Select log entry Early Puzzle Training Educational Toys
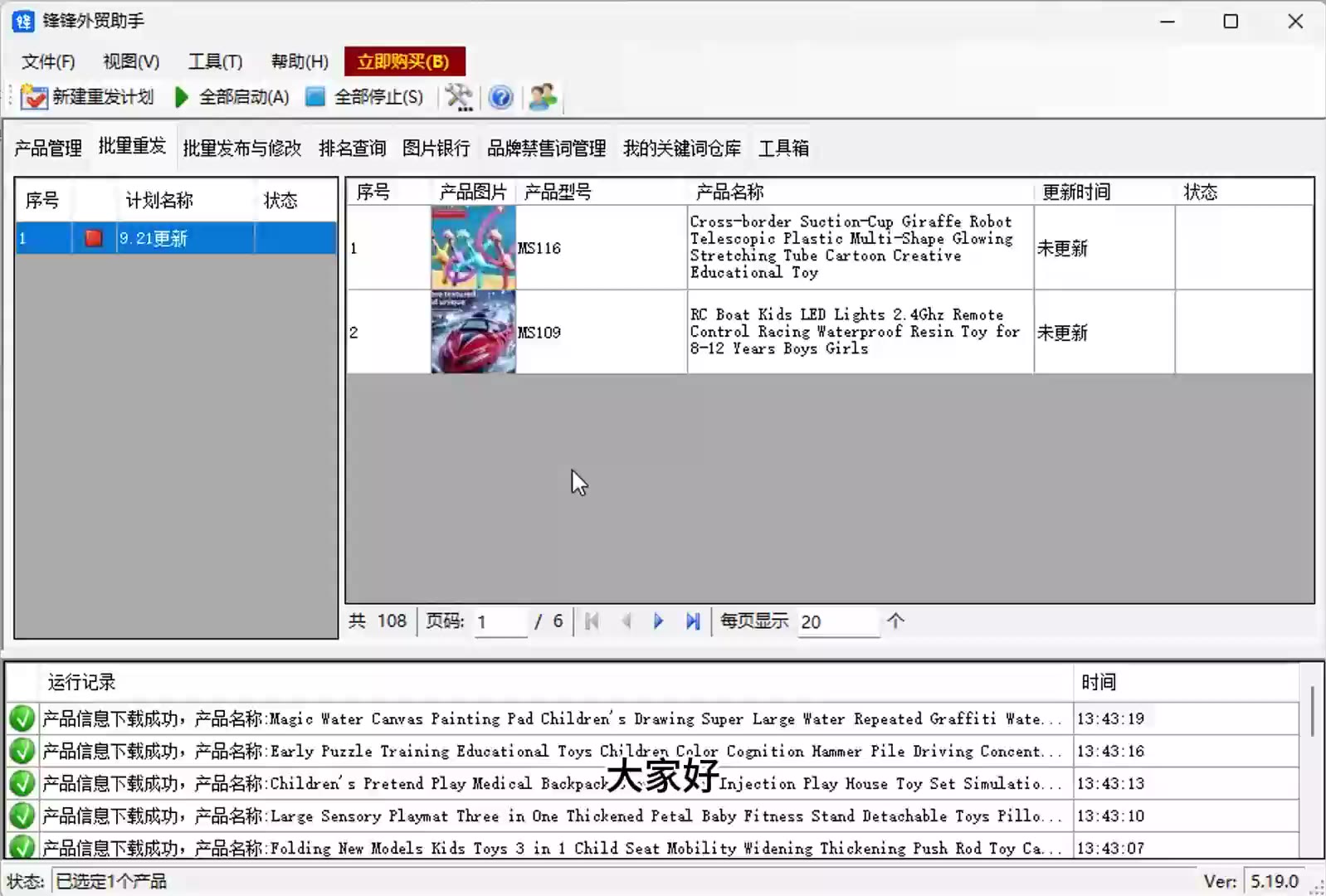The height and width of the screenshot is (896, 1326). point(554,751)
